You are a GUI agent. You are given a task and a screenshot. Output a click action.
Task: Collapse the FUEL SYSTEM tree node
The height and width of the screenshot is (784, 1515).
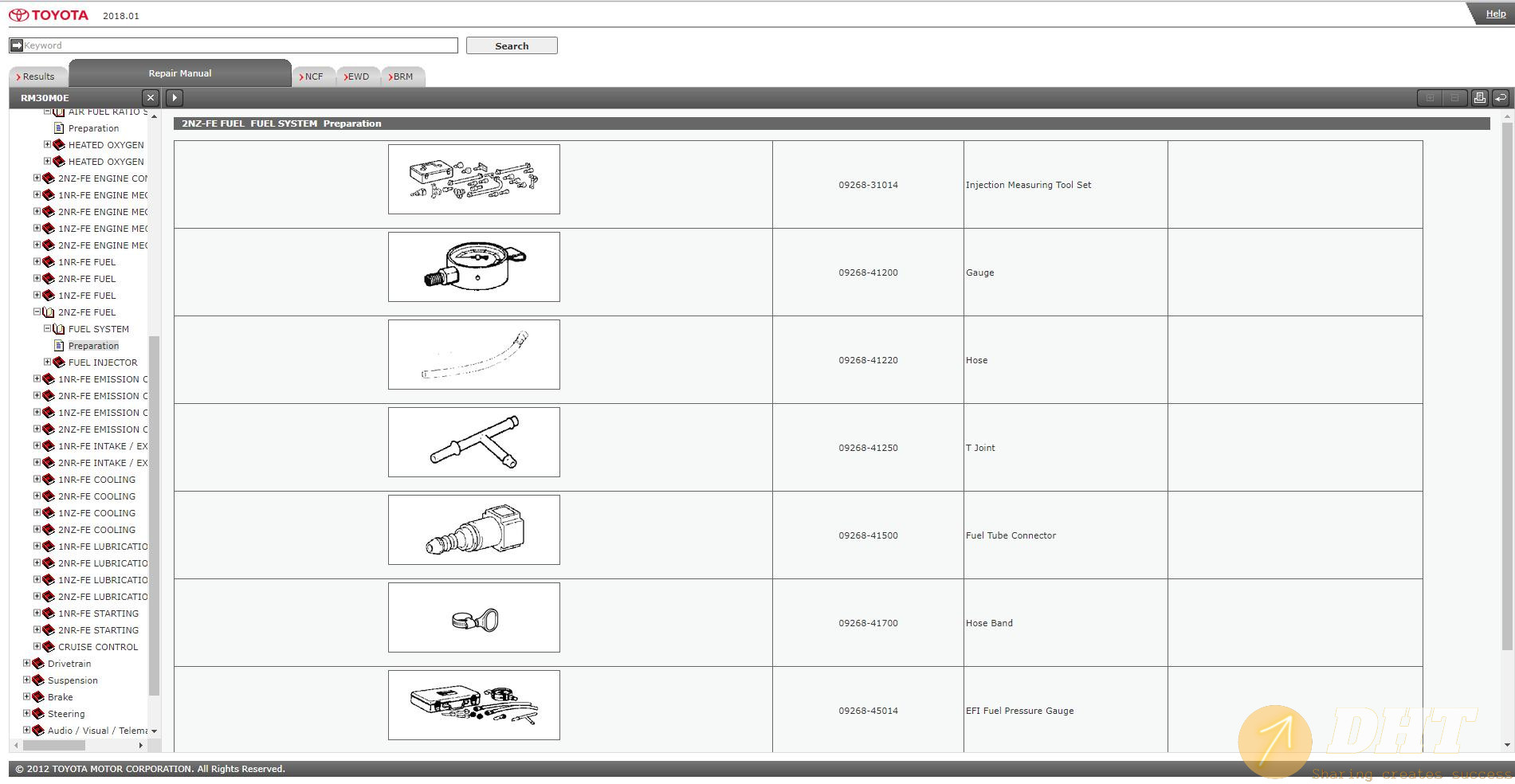47,328
